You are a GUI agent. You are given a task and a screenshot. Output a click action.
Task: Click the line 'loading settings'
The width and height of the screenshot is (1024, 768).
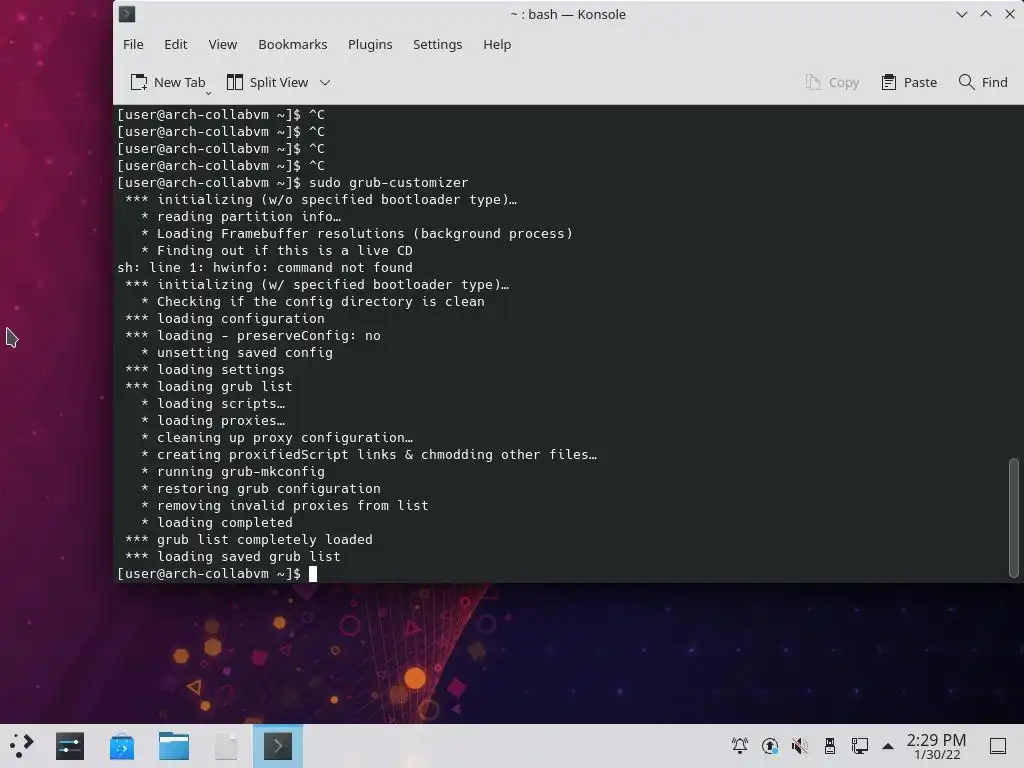tap(221, 370)
